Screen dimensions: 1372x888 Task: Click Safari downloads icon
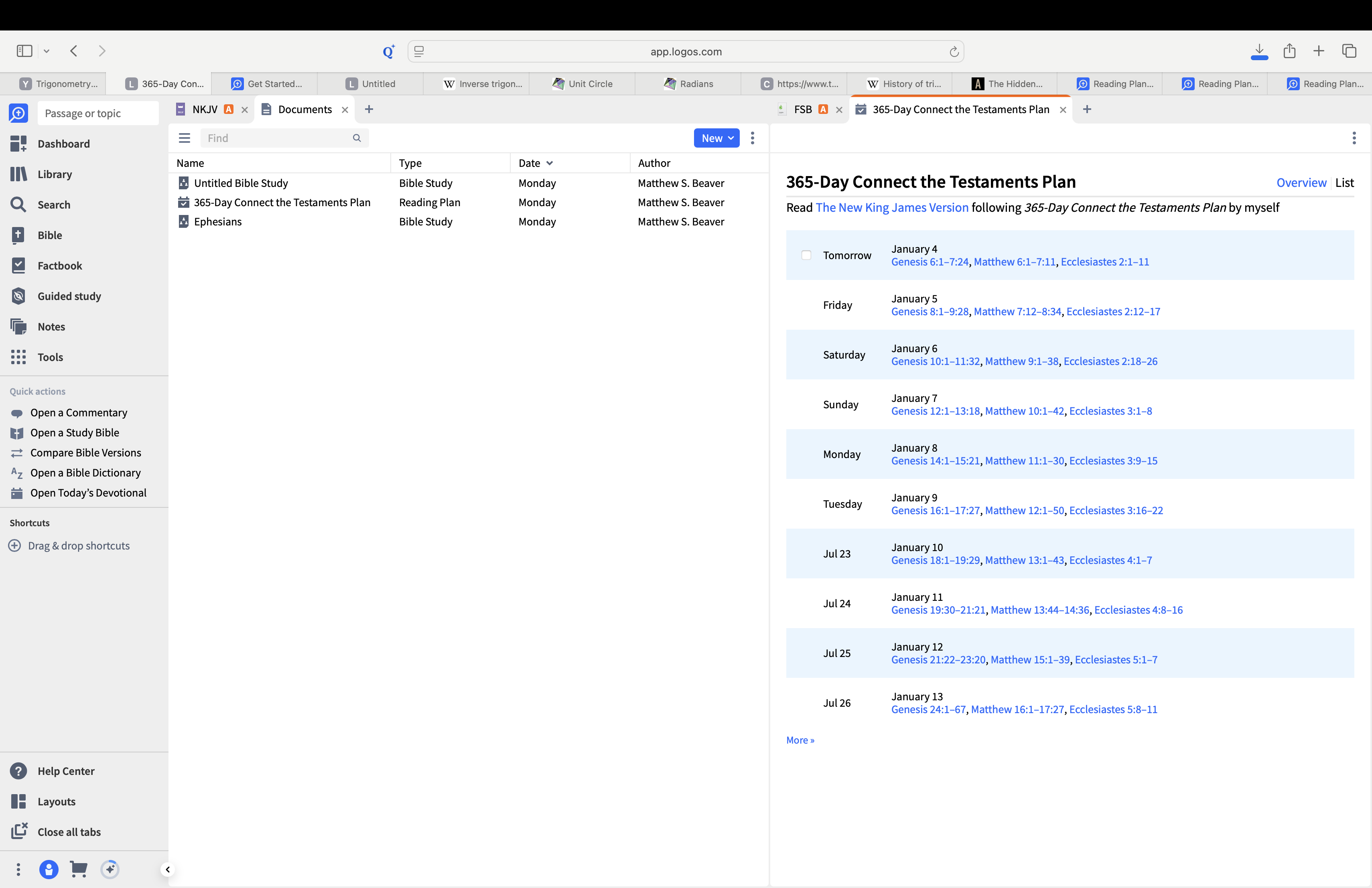pyautogui.click(x=1260, y=51)
